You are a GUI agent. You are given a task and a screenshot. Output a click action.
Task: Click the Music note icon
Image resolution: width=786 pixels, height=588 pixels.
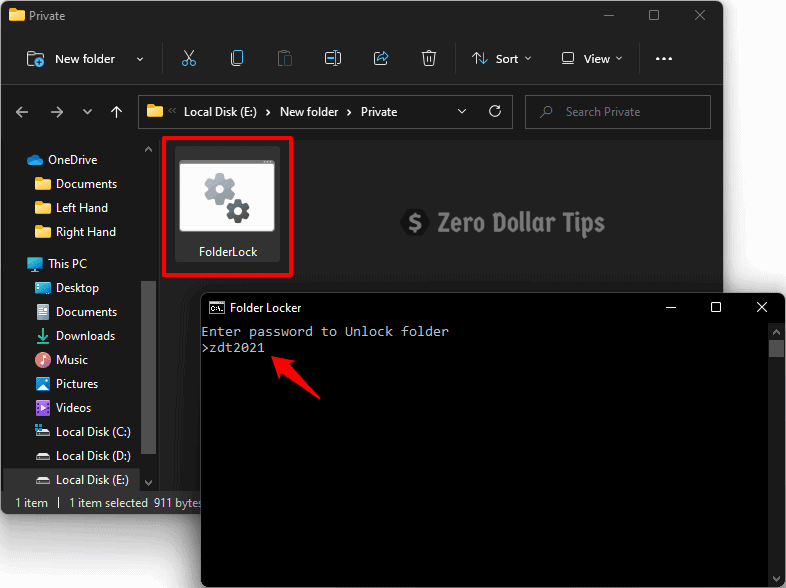pyautogui.click(x=43, y=359)
